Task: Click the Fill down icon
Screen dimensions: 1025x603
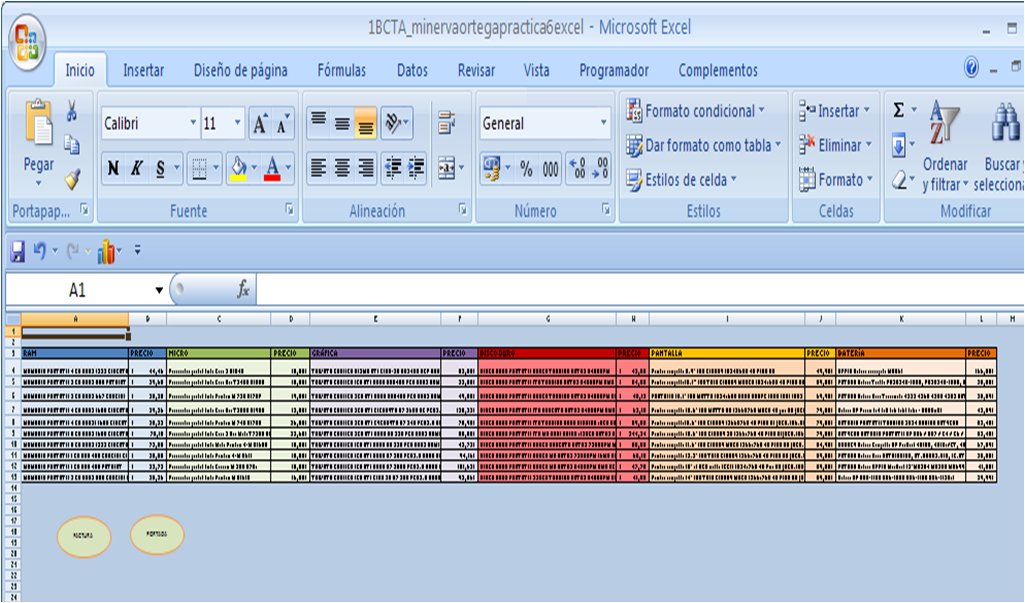Action: click(899, 145)
